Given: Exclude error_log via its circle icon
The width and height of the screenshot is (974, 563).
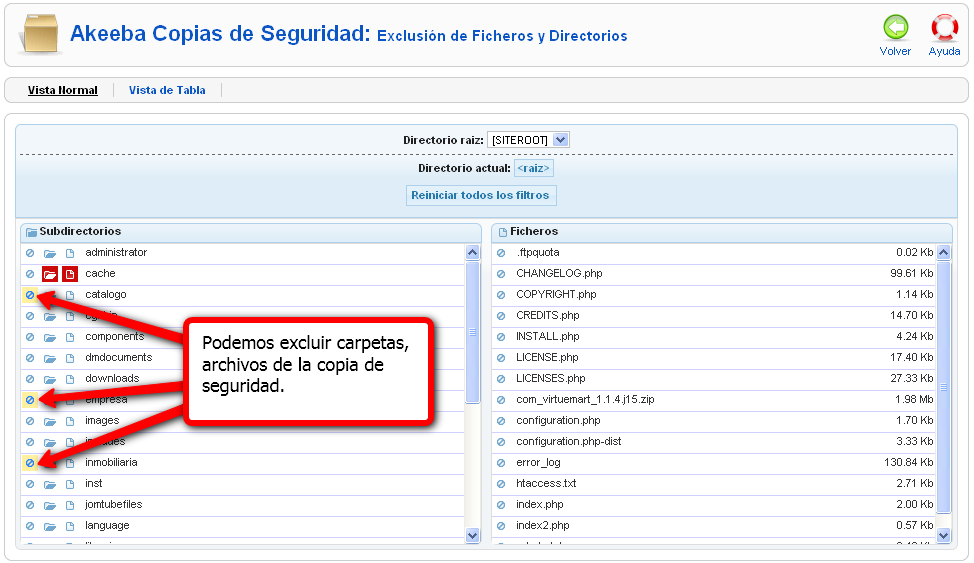Looking at the screenshot, I should (501, 463).
